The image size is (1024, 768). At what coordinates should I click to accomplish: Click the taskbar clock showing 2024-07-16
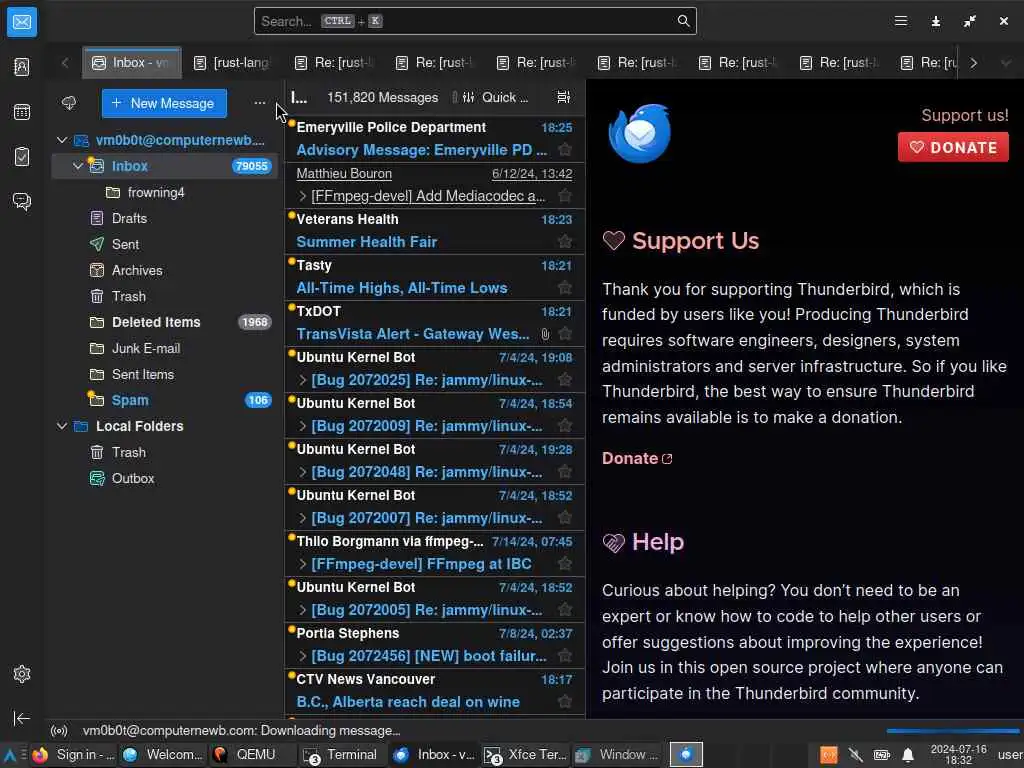[x=959, y=755]
